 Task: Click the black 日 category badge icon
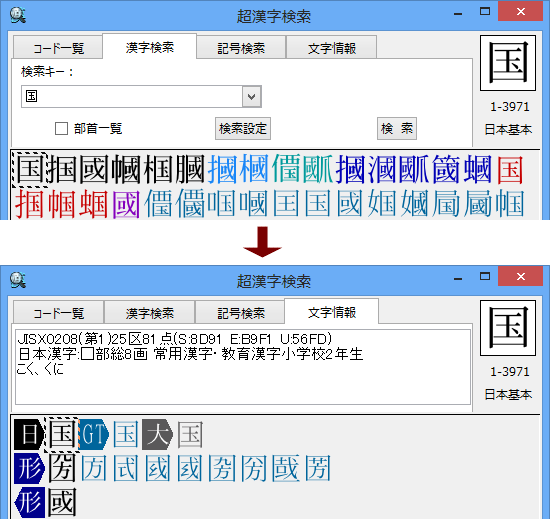pos(29,435)
